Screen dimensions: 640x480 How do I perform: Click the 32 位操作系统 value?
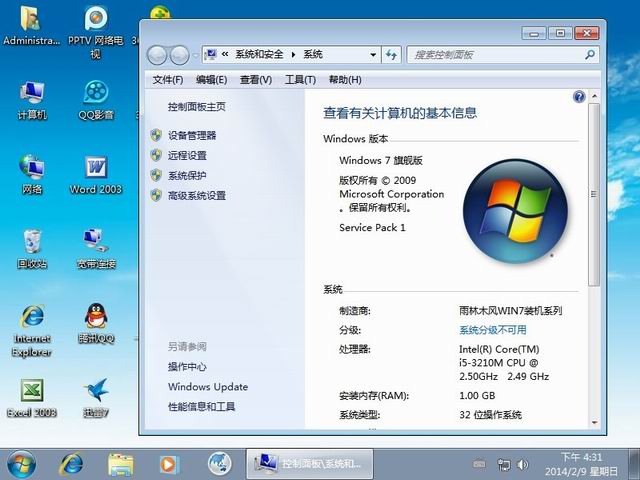[x=490, y=415]
